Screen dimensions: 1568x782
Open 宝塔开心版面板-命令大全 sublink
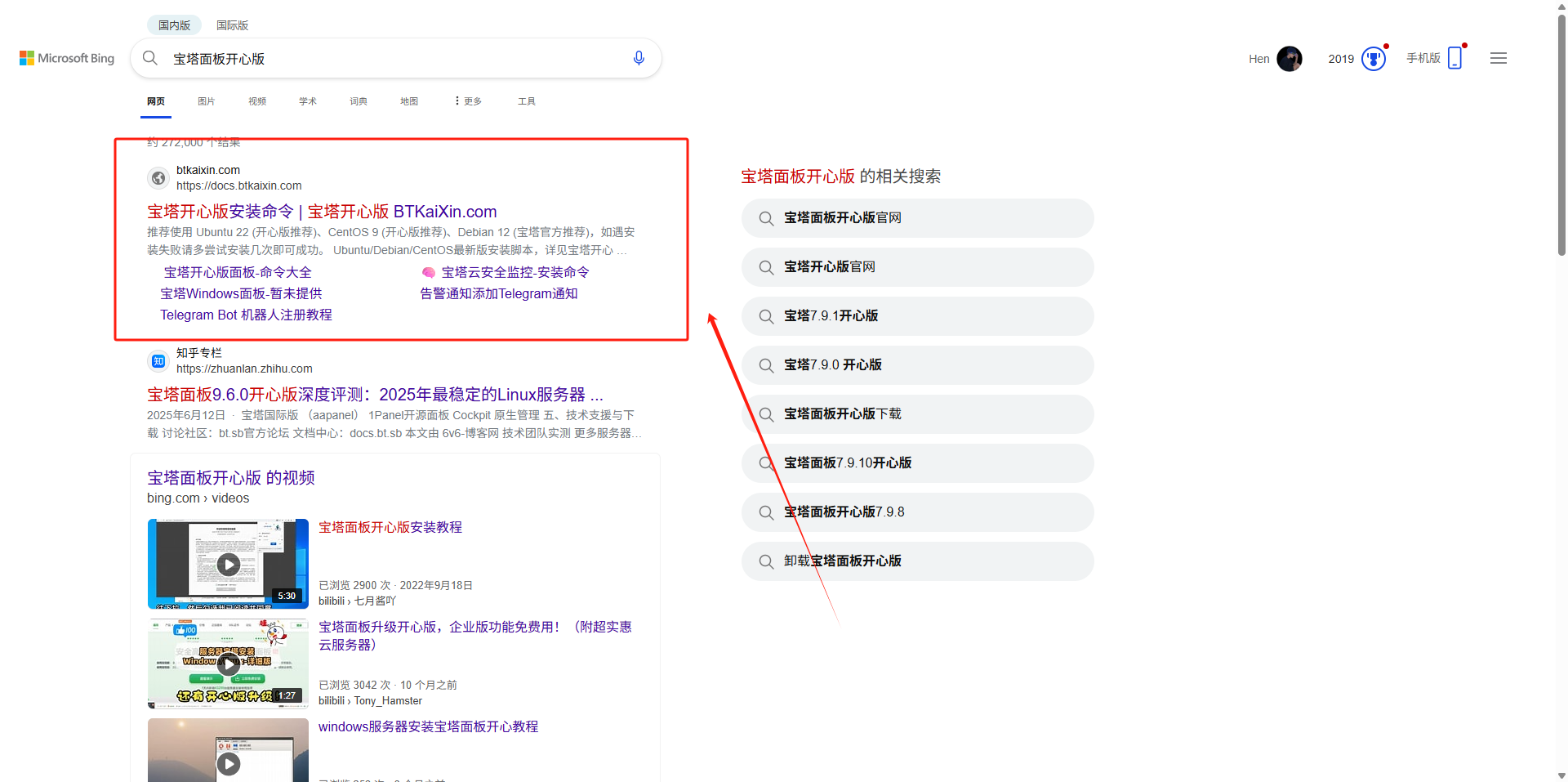[x=237, y=272]
